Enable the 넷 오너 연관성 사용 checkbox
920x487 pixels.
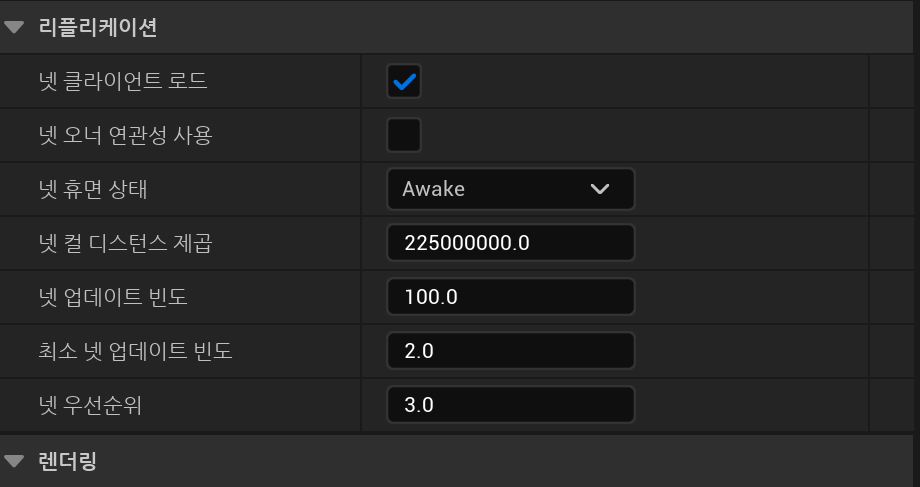tap(404, 135)
